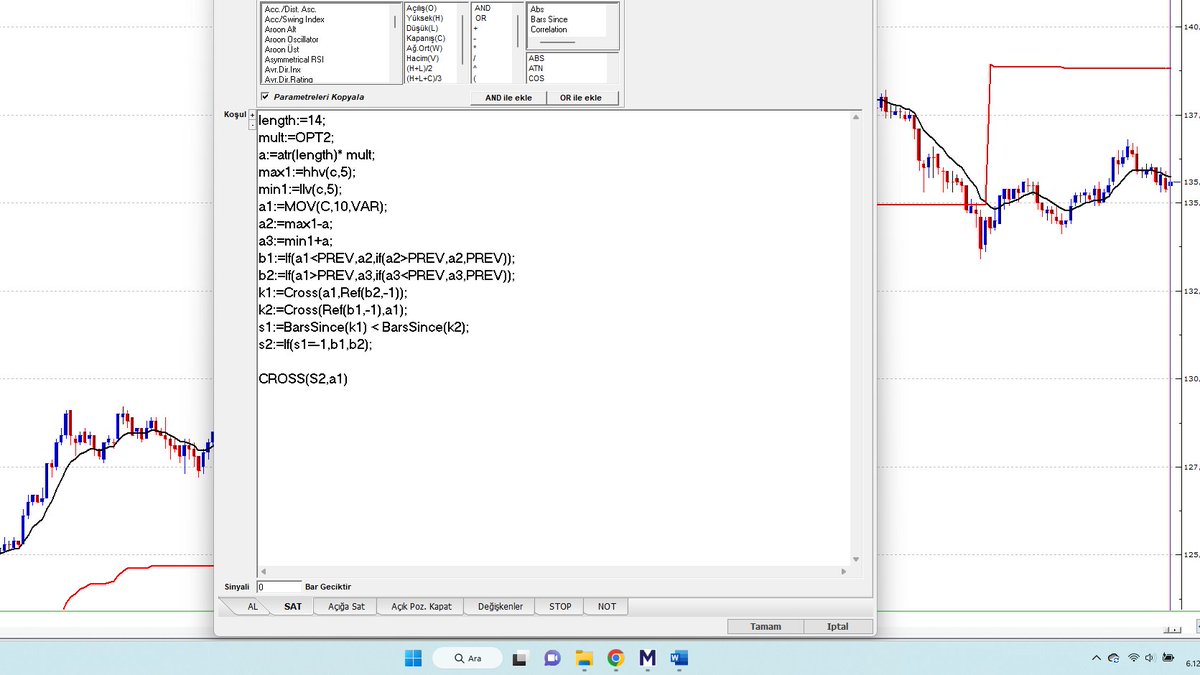Select Avr.Dir.Inx in indicator list
Image resolution: width=1200 pixels, height=675 pixels.
pyautogui.click(x=285, y=69)
